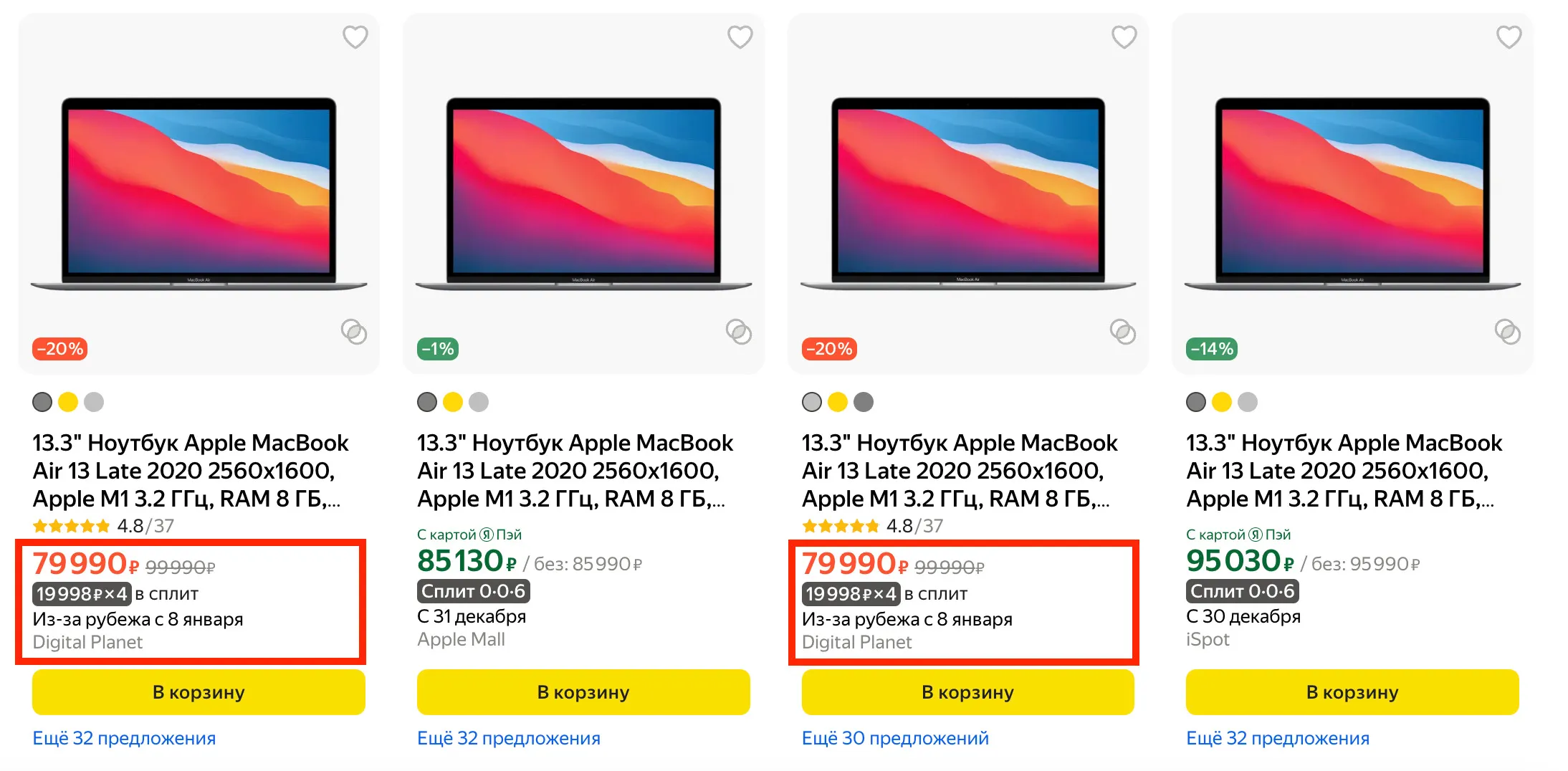Click heart icon on third MacBook card

pos(1124,37)
